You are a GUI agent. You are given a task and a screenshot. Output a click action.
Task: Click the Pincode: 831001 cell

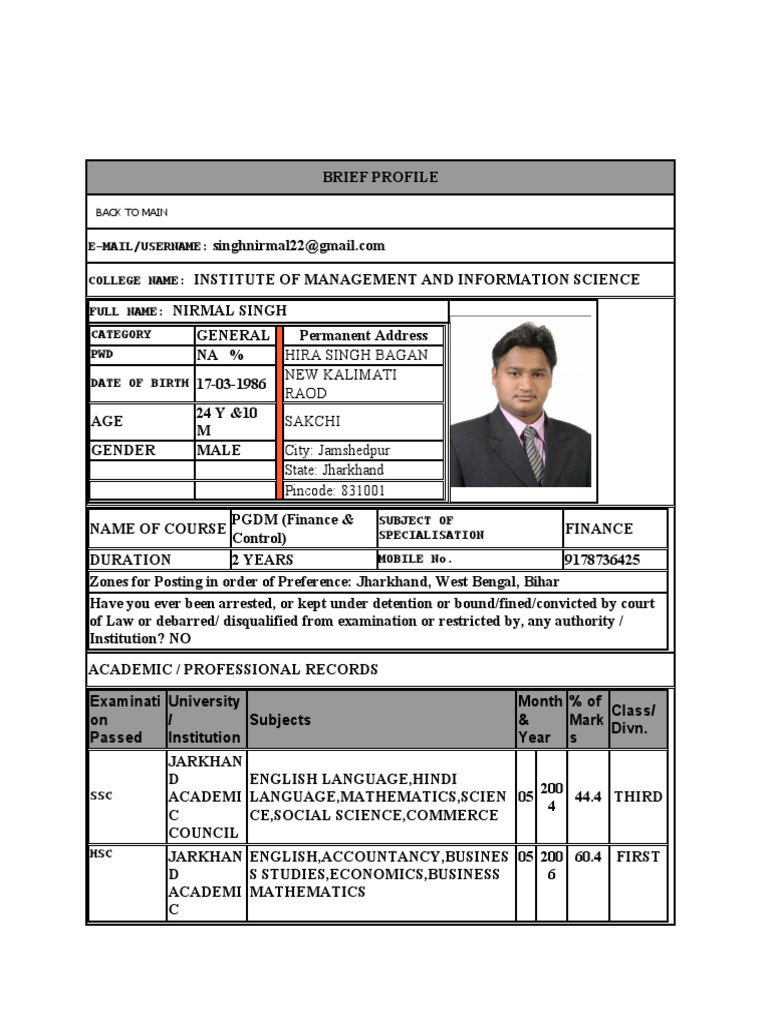[363, 490]
